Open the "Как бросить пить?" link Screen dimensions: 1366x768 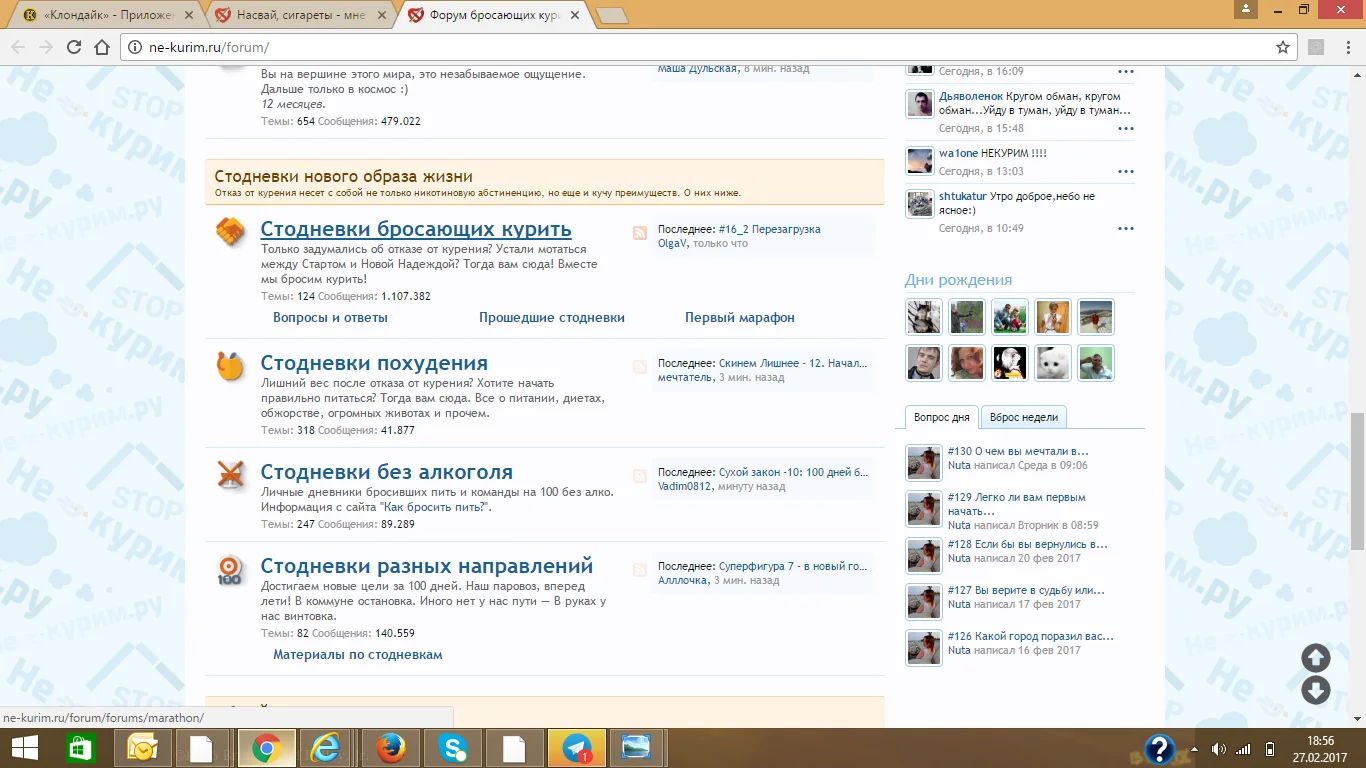435,507
